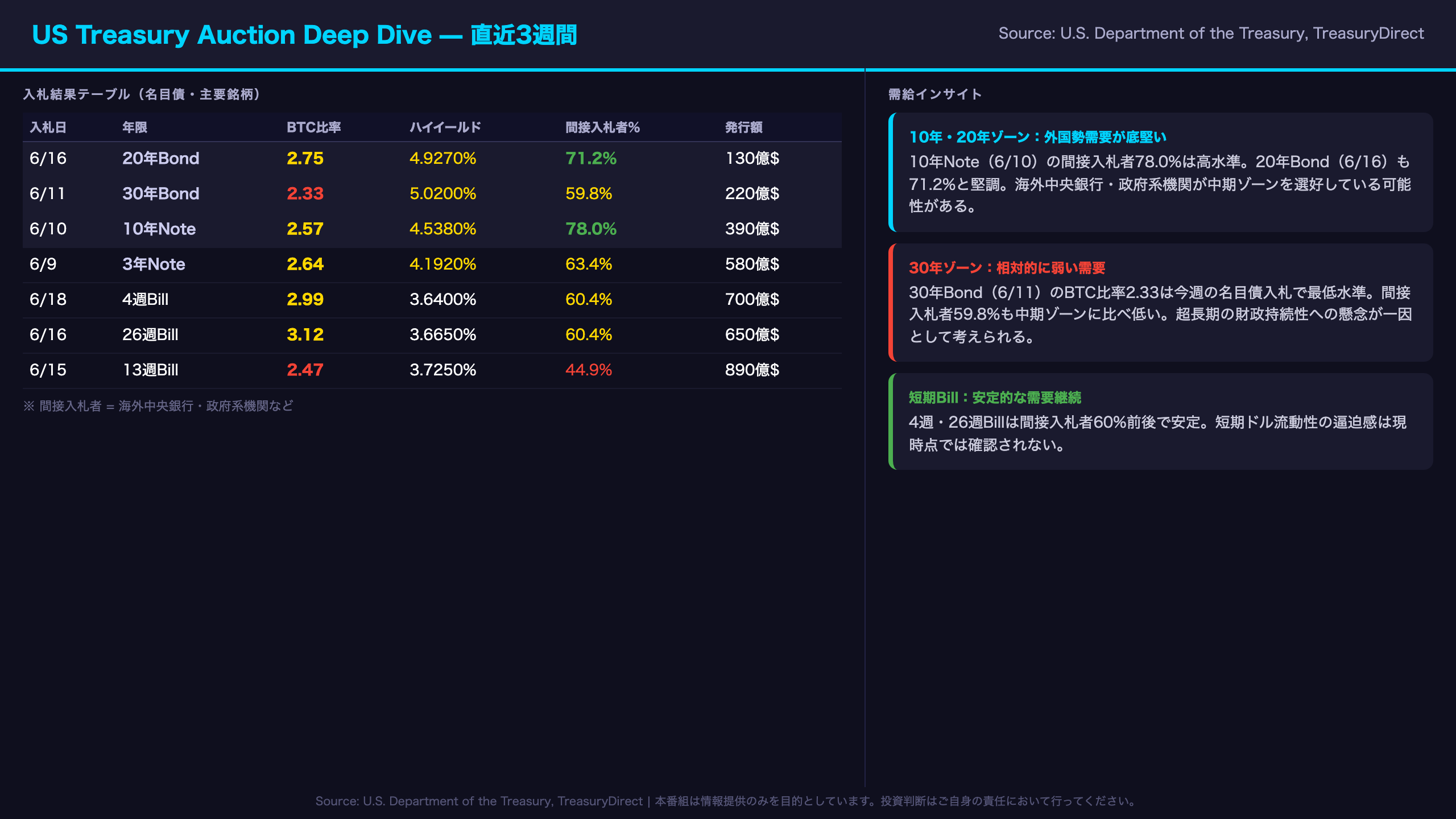Click the BTC ratio '3.12' value
Viewport: 1456px width, 819px height.
coord(305,334)
